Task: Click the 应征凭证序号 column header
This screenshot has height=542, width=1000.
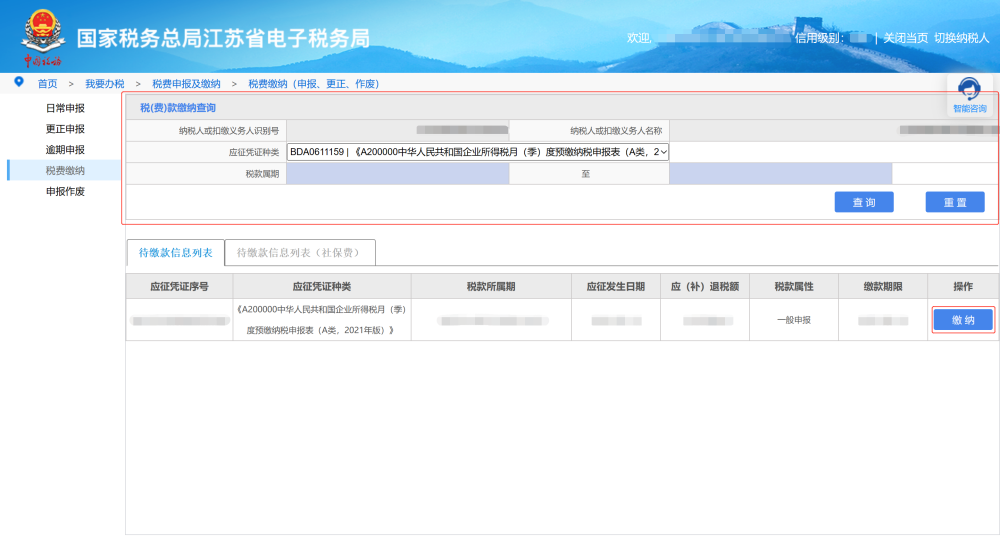Action: pyautogui.click(x=179, y=286)
